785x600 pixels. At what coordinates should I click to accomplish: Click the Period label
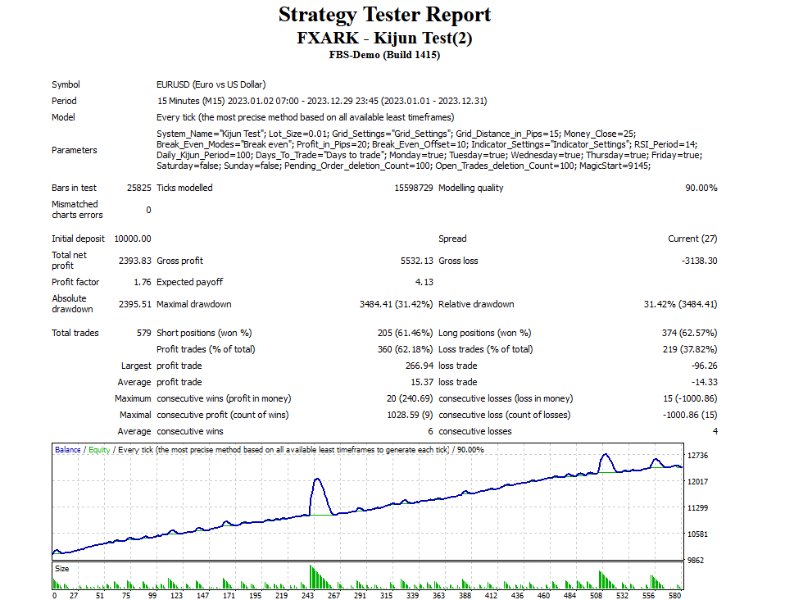coord(64,101)
